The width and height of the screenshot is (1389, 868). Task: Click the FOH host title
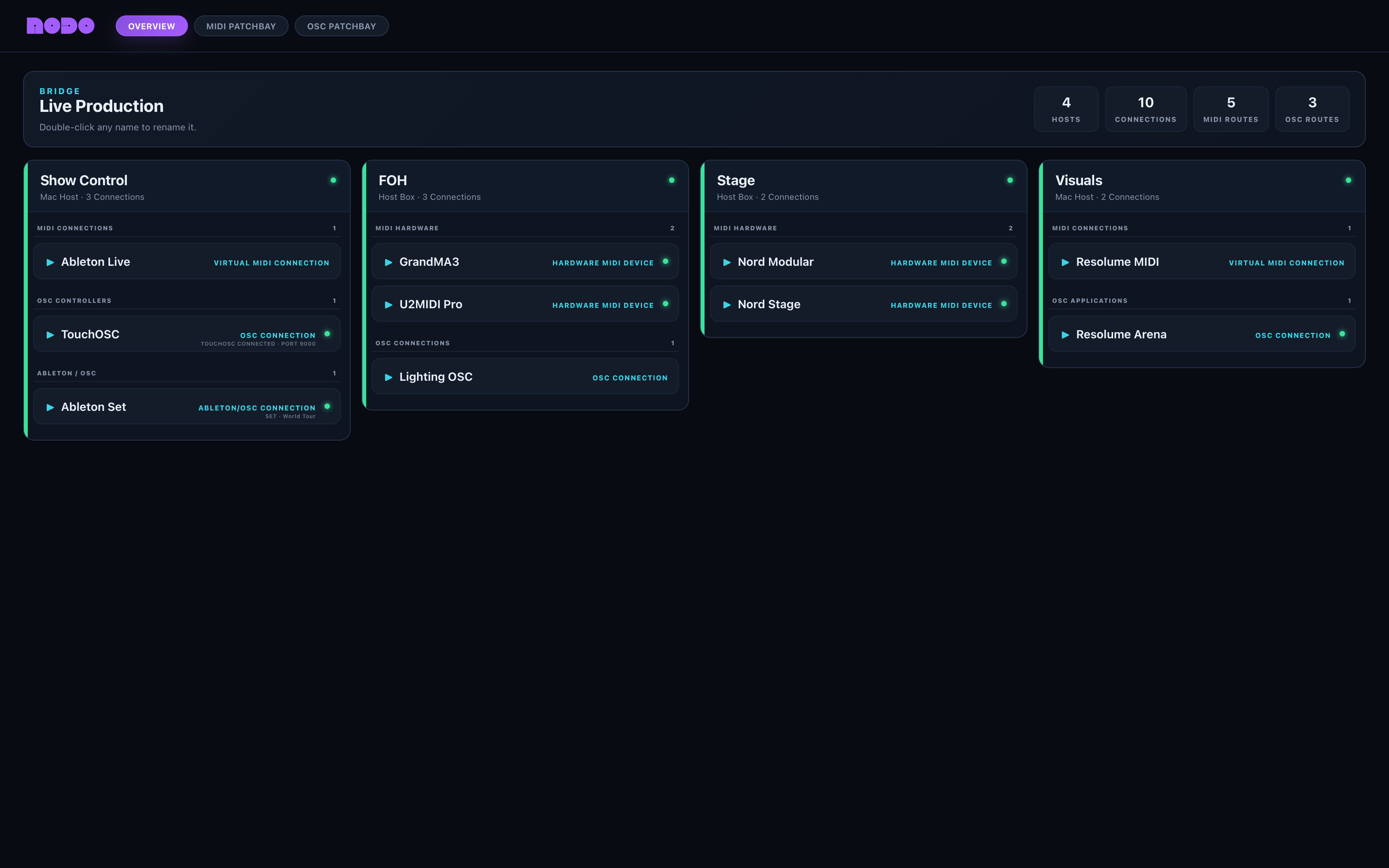(x=393, y=180)
